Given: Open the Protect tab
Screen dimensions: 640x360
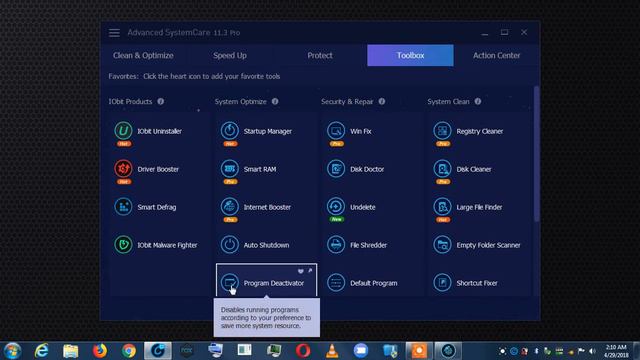Looking at the screenshot, I should [x=320, y=56].
